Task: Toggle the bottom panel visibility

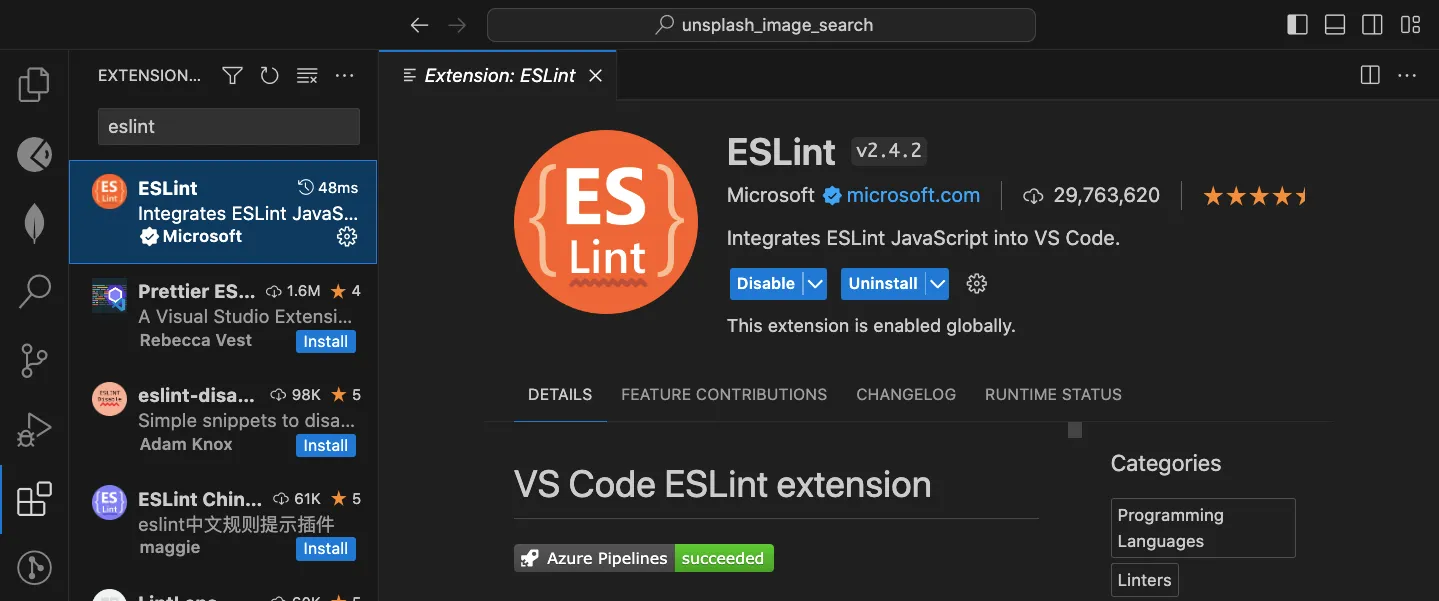Action: click(1334, 24)
